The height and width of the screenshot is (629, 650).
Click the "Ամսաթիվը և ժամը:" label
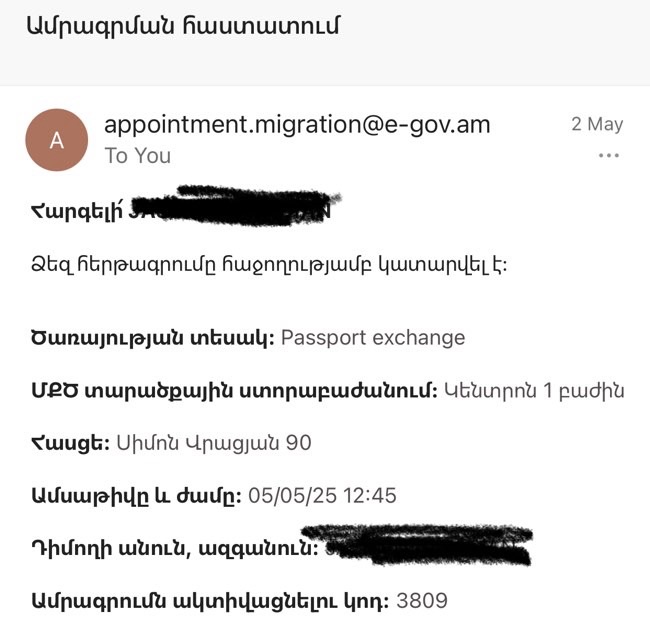click(137, 495)
